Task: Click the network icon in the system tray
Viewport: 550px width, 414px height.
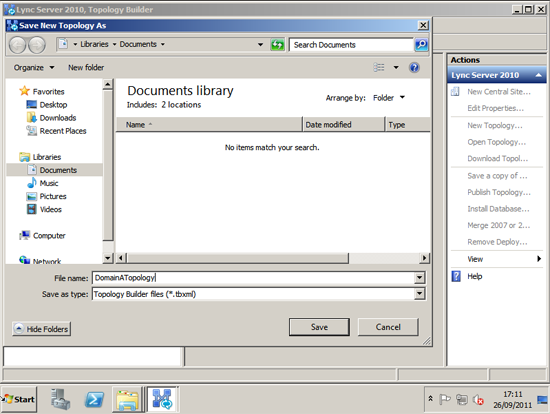Action: [x=462, y=399]
